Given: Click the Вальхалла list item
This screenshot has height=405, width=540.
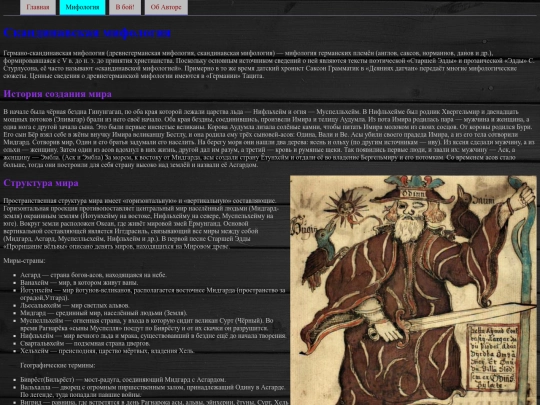Looking at the screenshot, I should [x=153, y=391].
